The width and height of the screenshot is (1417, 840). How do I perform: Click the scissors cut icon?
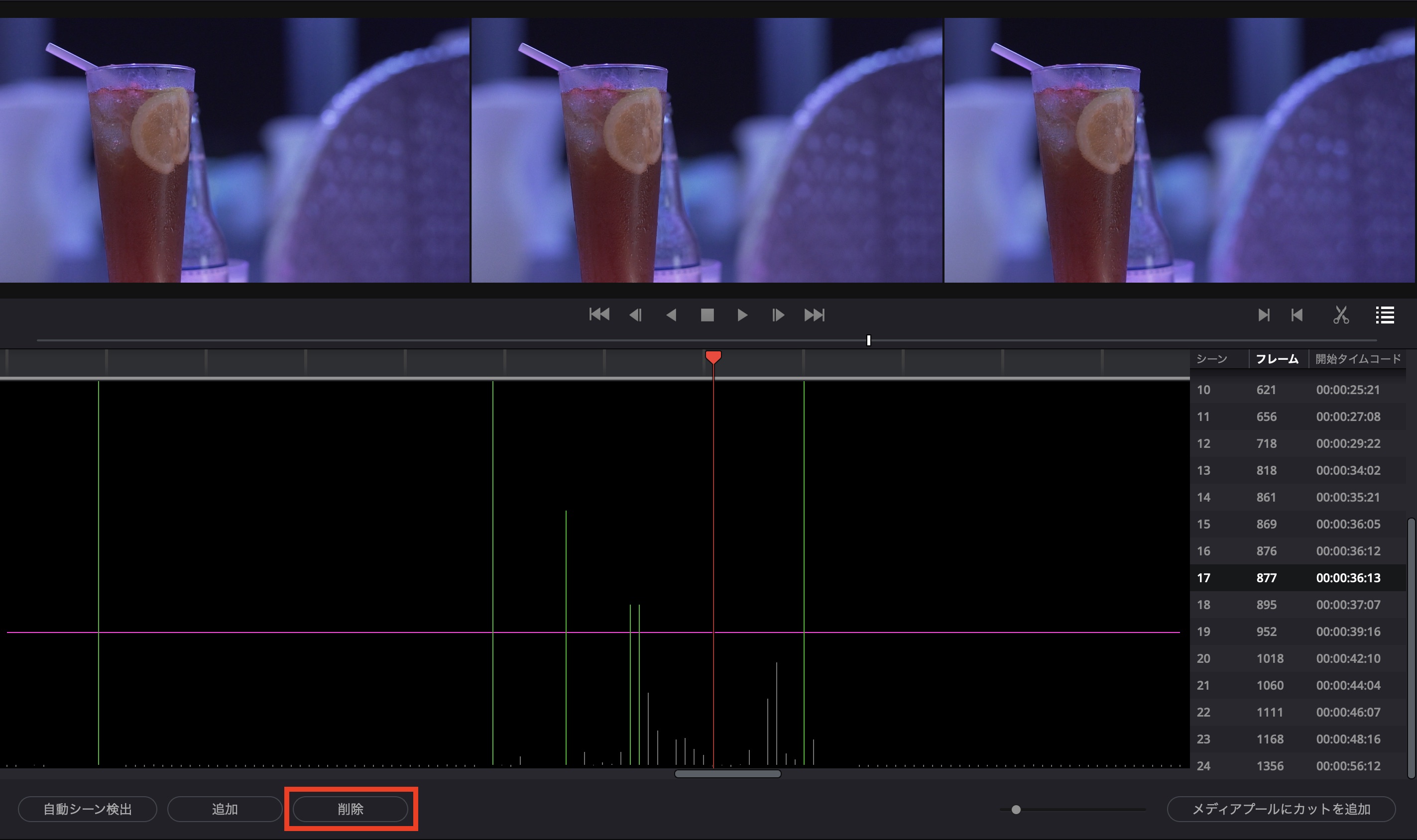pos(1340,315)
